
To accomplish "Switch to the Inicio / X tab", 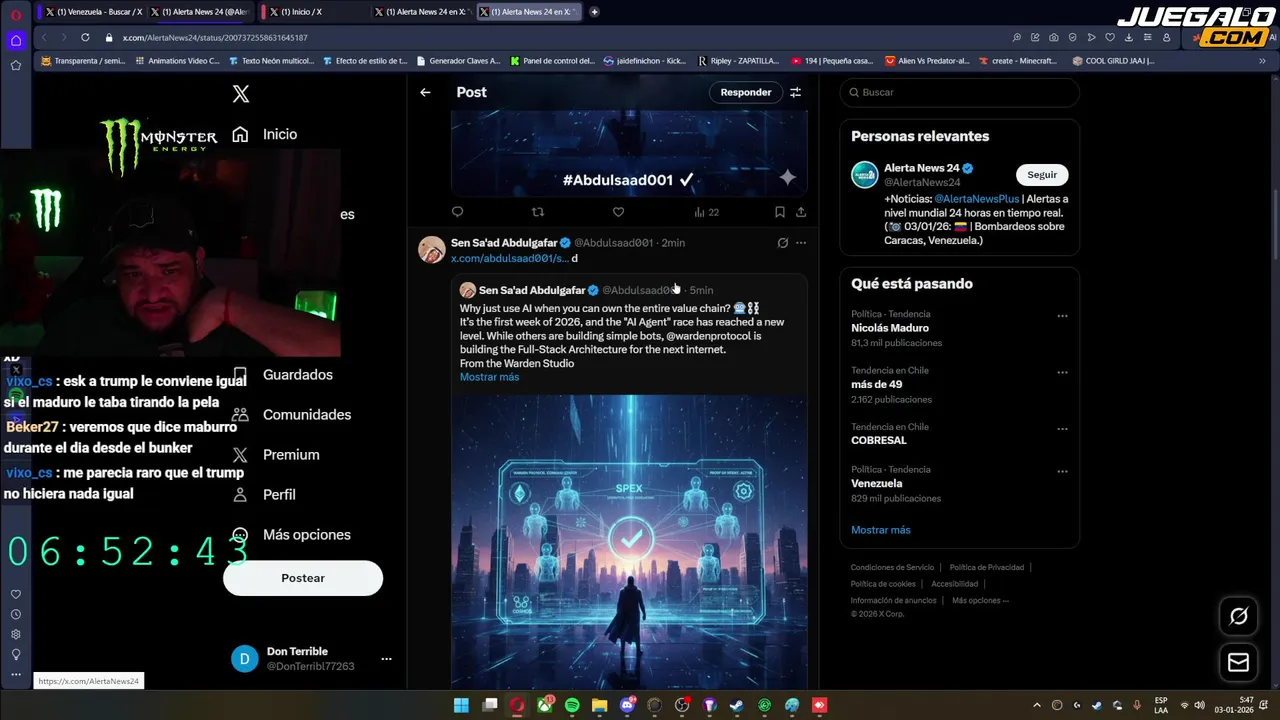I will click(308, 12).
